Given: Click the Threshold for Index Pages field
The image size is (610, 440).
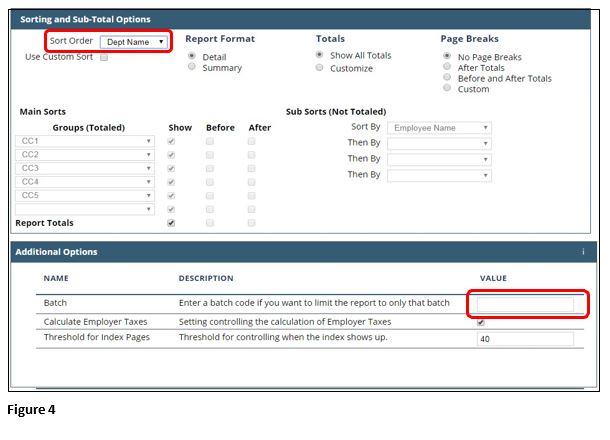Looking at the screenshot, I should coord(525,339).
